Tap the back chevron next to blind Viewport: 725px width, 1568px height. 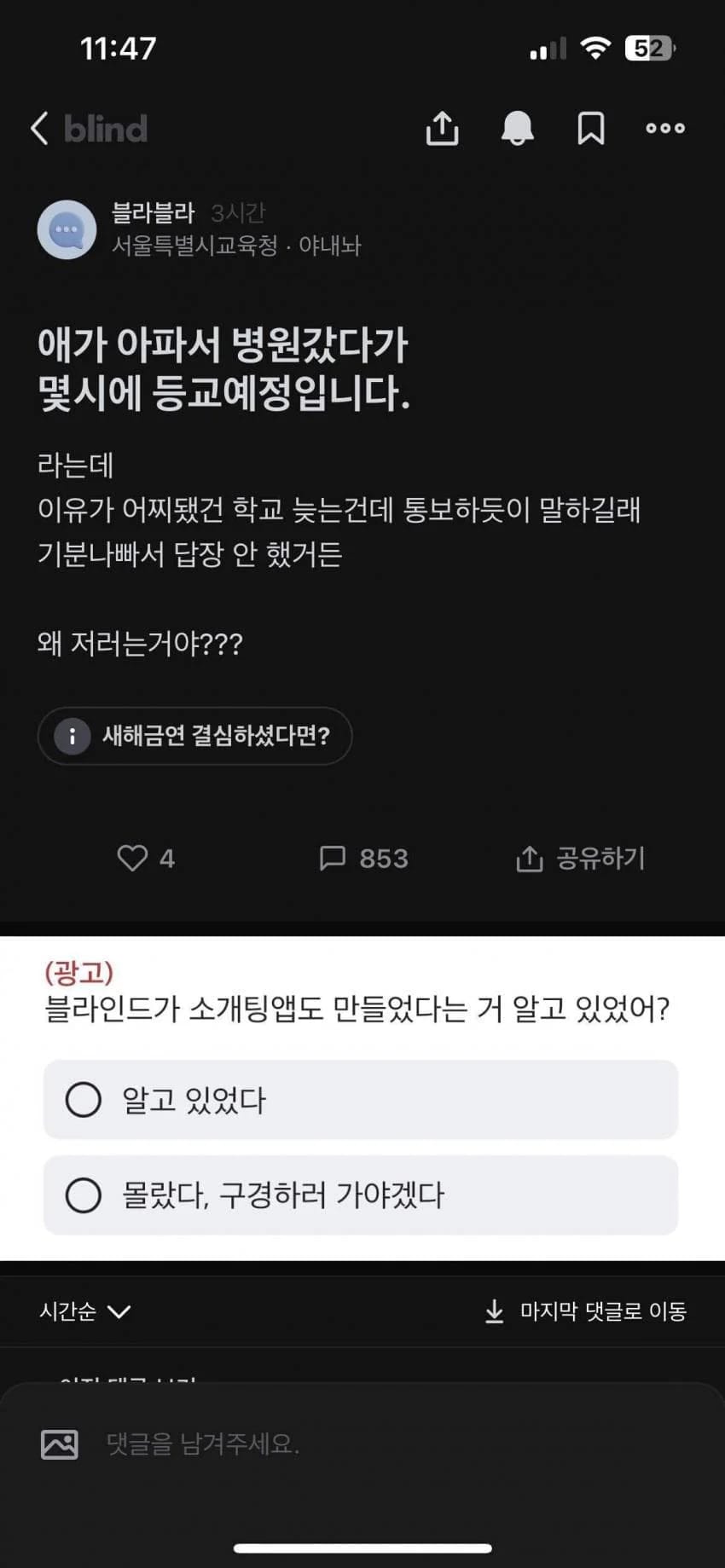[39, 129]
